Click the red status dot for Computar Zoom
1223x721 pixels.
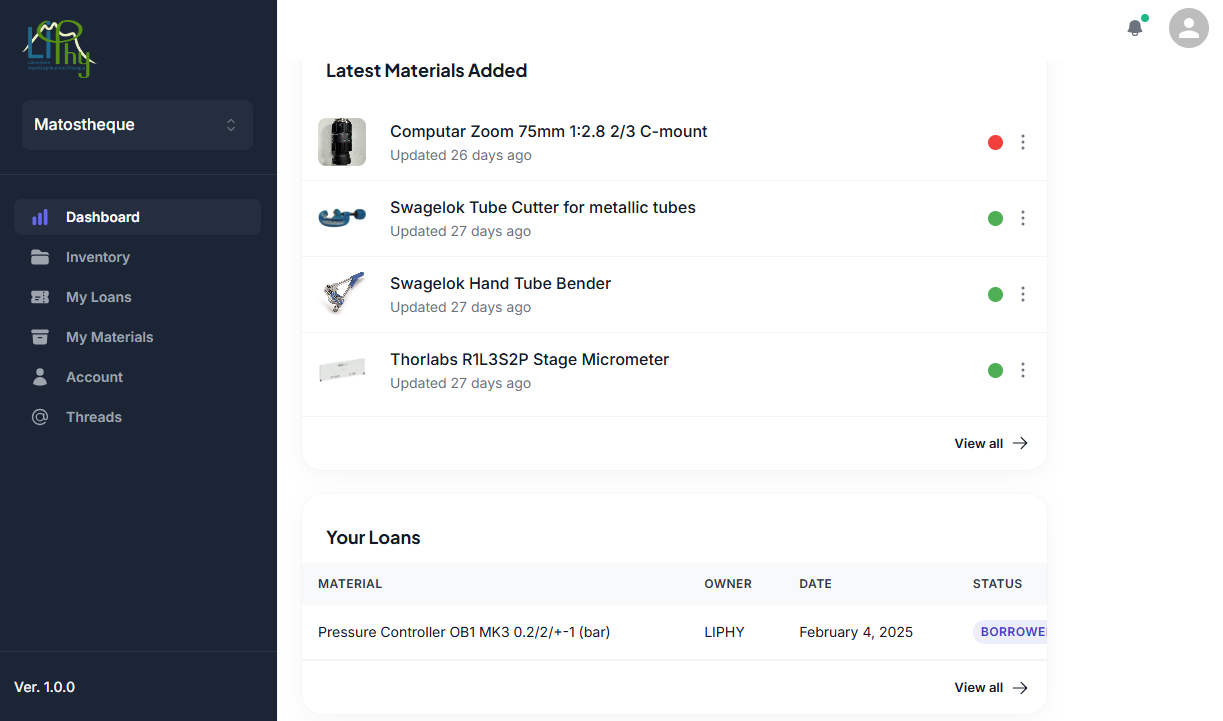click(995, 142)
